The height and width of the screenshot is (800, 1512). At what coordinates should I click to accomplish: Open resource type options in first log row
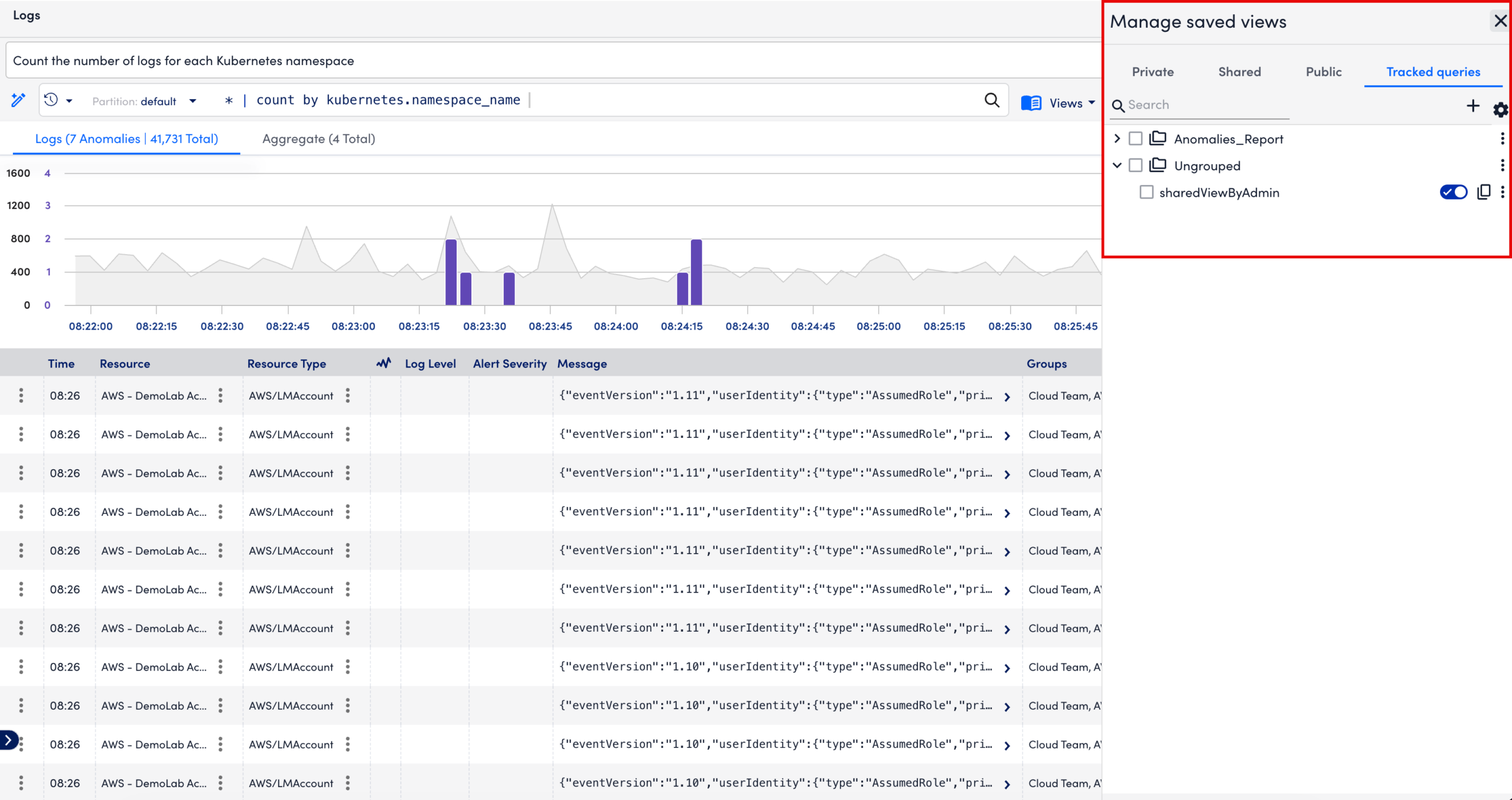pyautogui.click(x=348, y=395)
